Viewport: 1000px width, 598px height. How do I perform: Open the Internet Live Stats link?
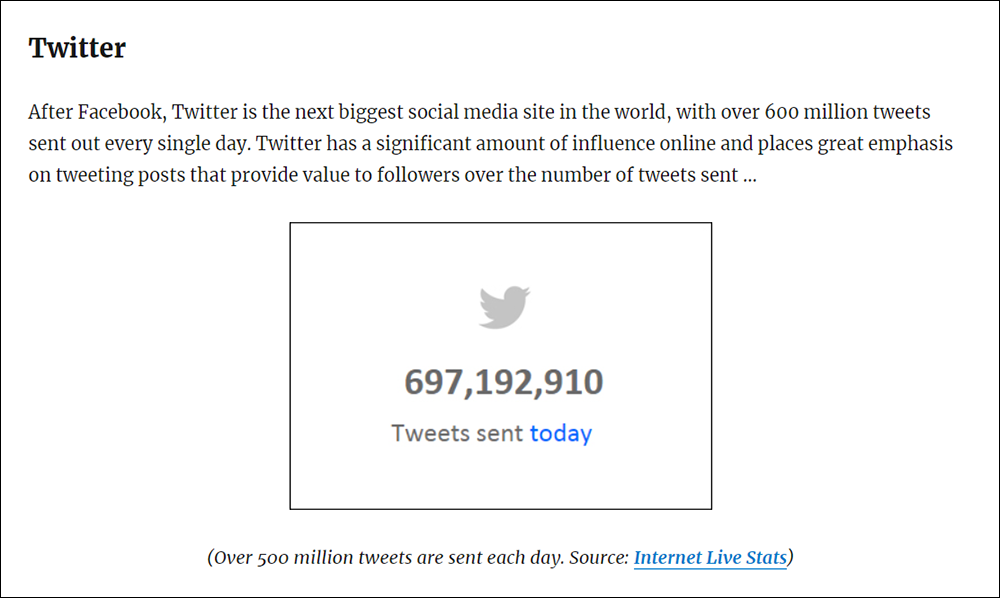[x=710, y=558]
